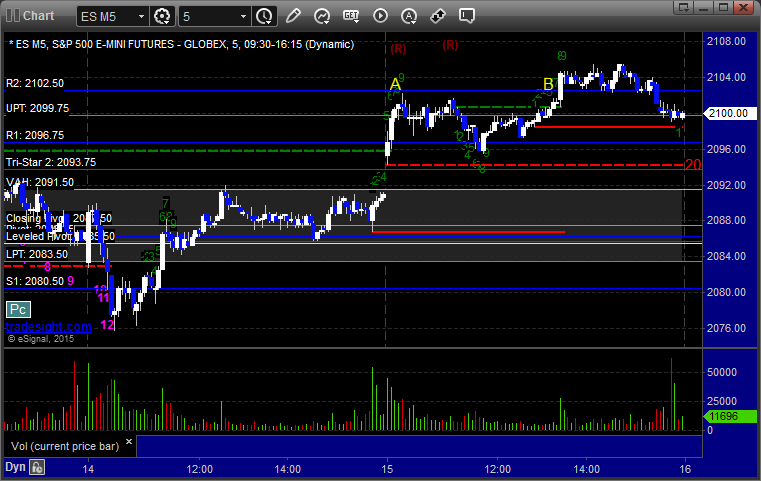Open the window options menu icon
The height and width of the screenshot is (481, 761).
pos(684,7)
